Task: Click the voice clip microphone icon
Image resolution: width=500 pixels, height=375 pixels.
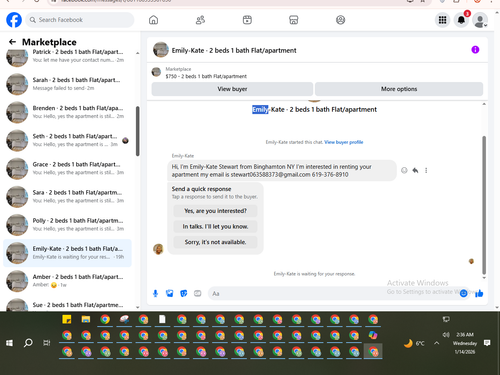Action: click(x=155, y=293)
